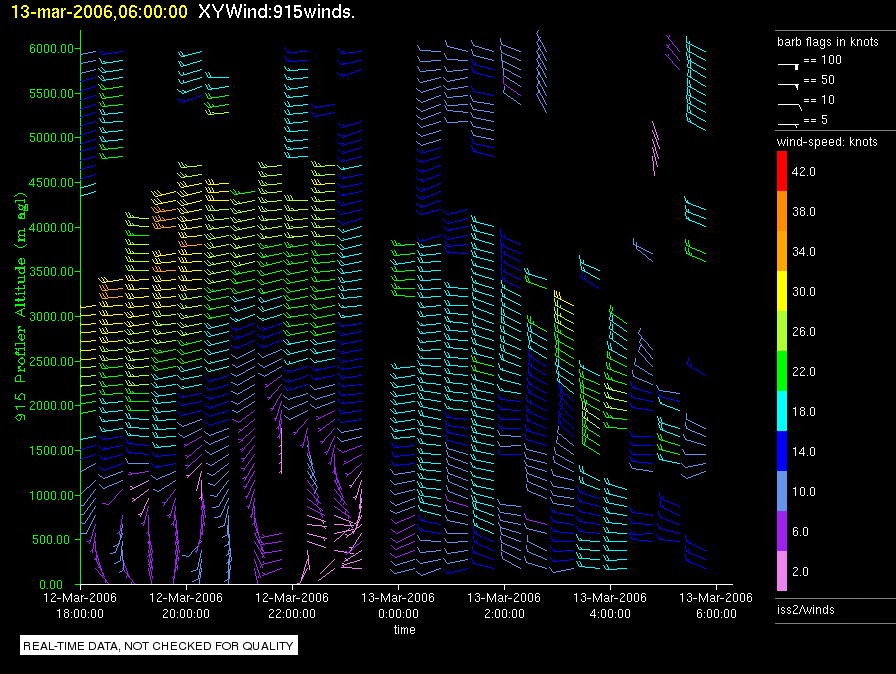The image size is (896, 674).
Task: Select the orange 38.0 knots color swatch
Action: tap(783, 212)
